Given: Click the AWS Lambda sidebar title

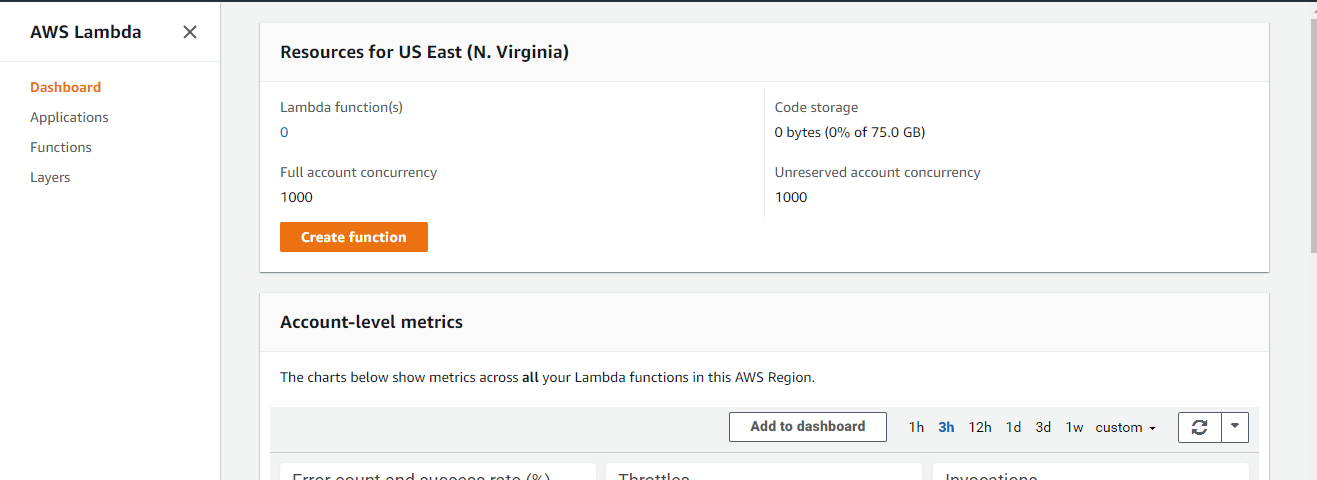Looking at the screenshot, I should click(x=86, y=32).
